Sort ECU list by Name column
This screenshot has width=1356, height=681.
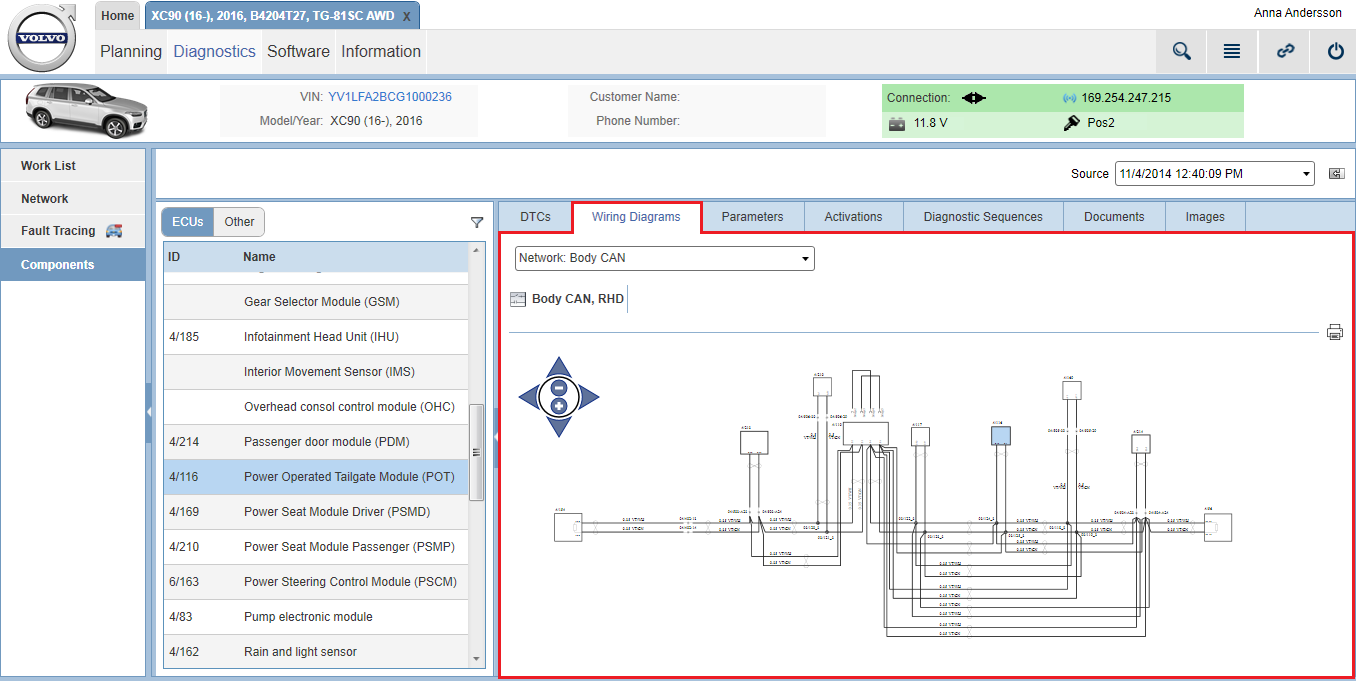pos(259,257)
